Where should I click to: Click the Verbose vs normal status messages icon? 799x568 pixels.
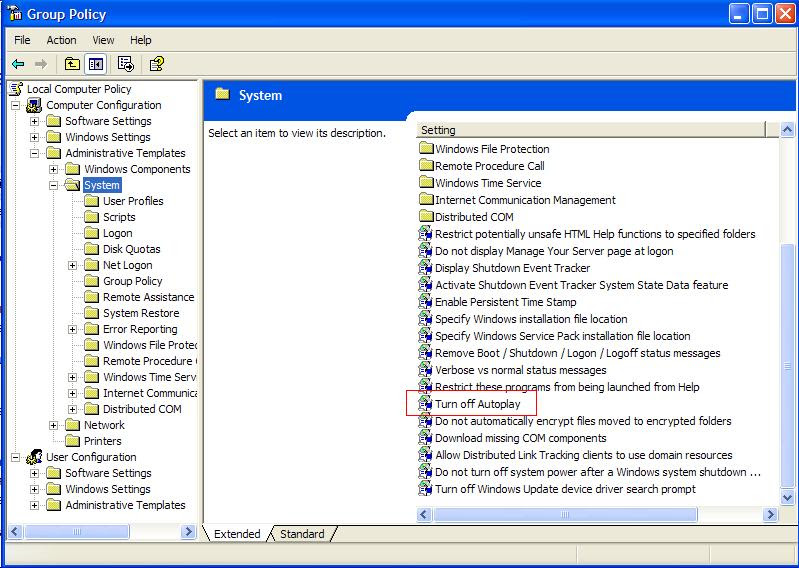[425, 370]
